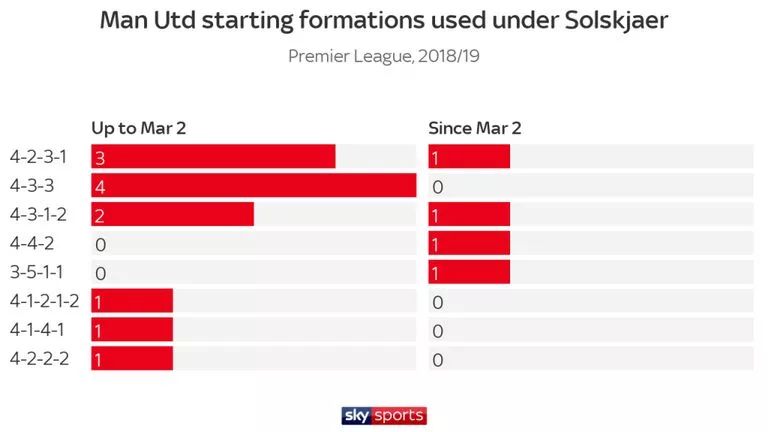Click the 4-1-4-1 formation label

[40, 329]
